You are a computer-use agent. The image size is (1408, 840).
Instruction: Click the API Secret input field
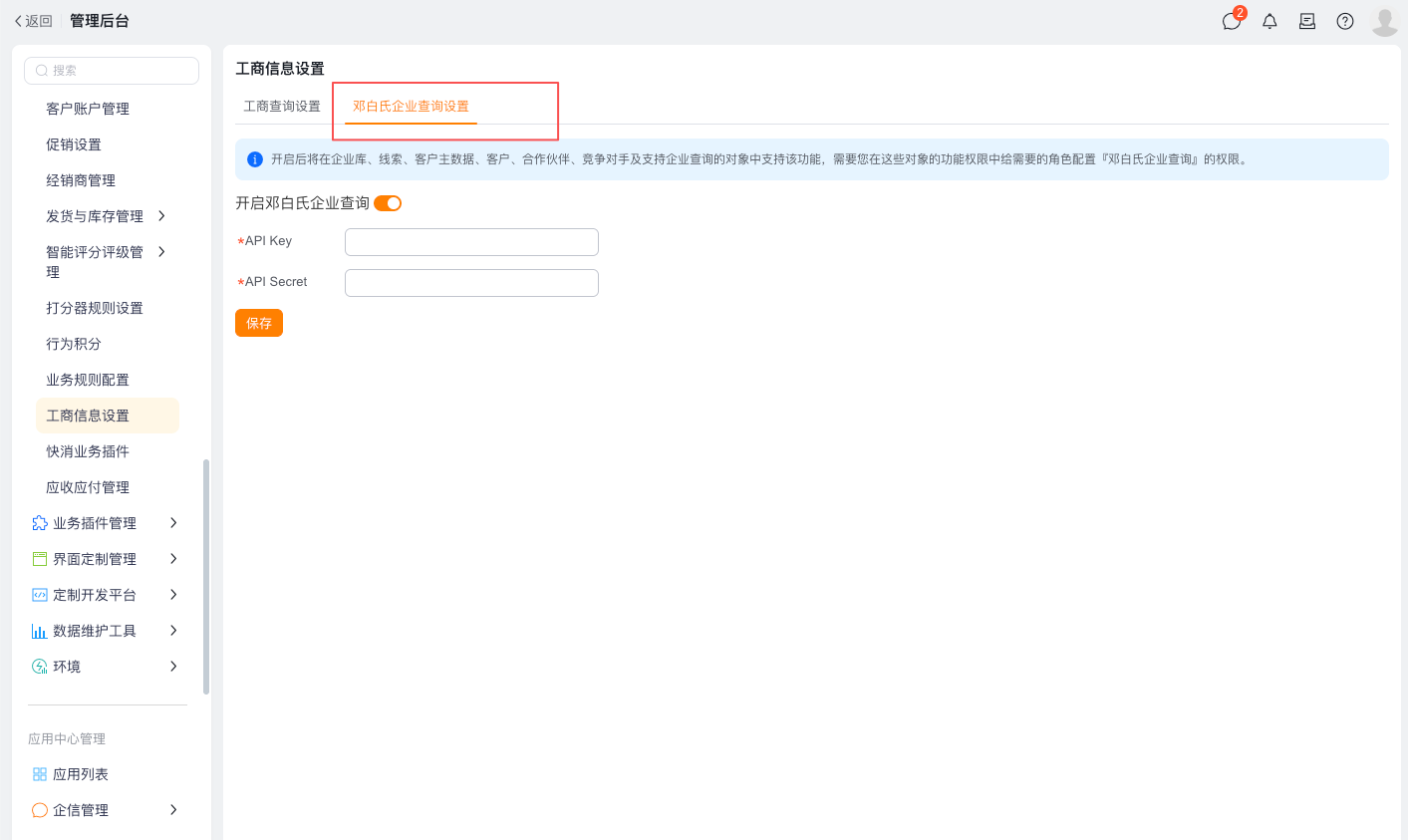[x=471, y=283]
